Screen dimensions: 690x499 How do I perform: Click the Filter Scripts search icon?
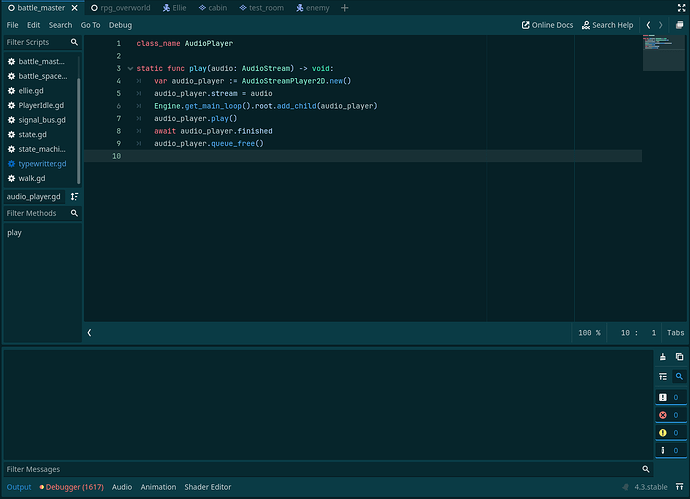point(74,42)
